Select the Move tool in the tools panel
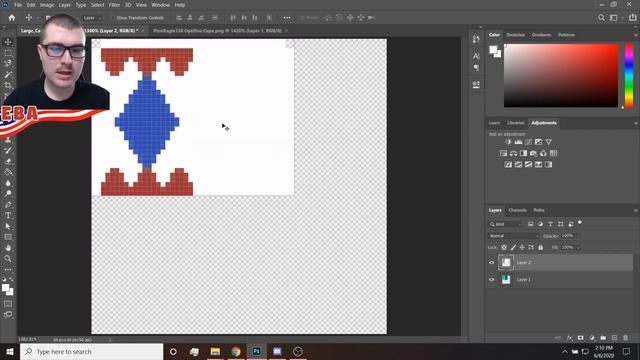Screen dimensions: 640x360 [x=8, y=42]
